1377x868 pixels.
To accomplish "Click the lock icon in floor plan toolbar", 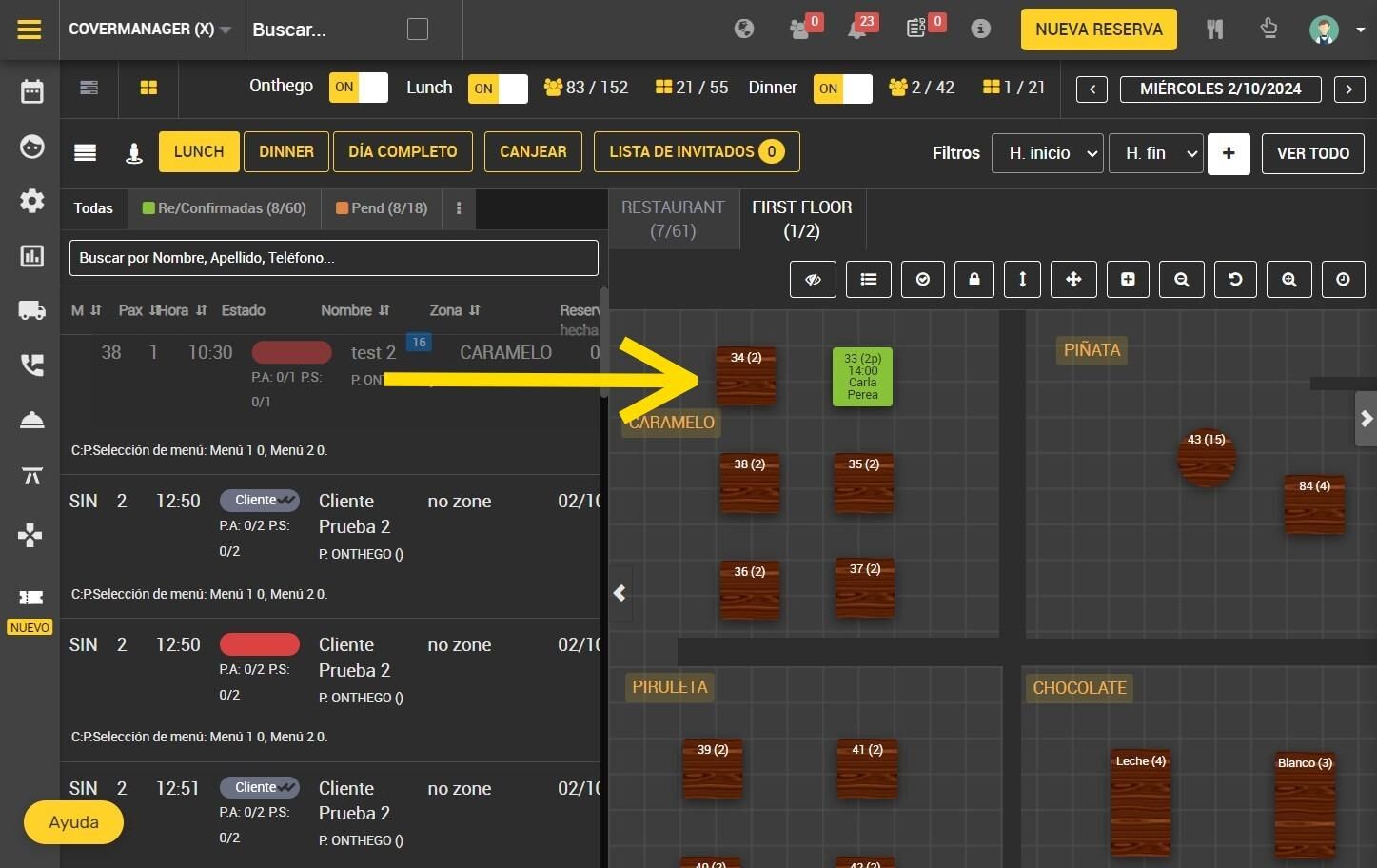I will [x=974, y=279].
